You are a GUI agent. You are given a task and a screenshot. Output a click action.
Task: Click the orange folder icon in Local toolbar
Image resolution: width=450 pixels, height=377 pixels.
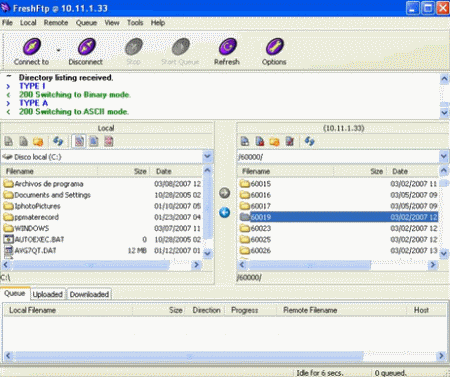38,142
